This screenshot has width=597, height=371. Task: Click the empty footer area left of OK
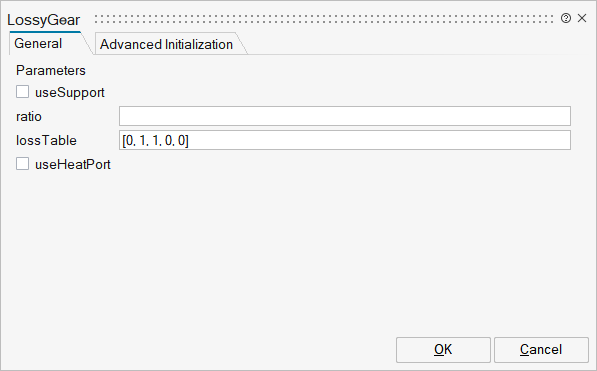click(198, 350)
